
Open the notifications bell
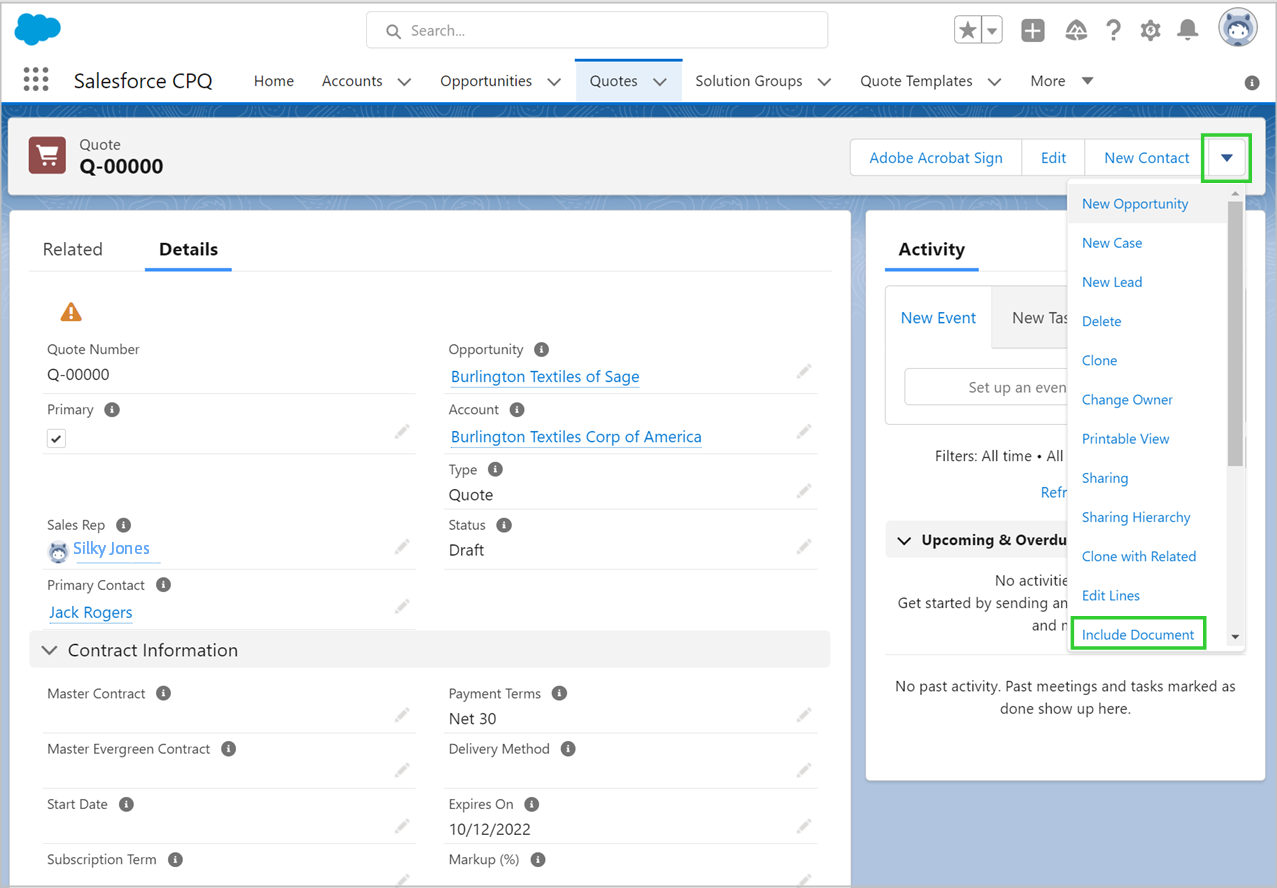[x=1188, y=30]
